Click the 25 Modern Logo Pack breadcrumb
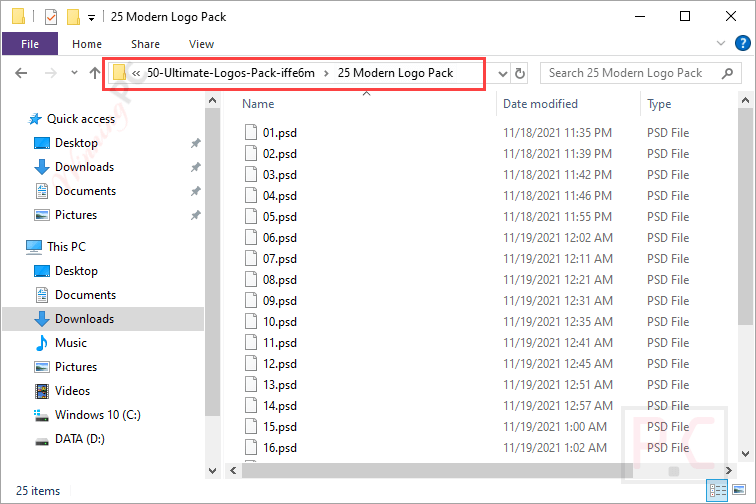 coord(395,73)
